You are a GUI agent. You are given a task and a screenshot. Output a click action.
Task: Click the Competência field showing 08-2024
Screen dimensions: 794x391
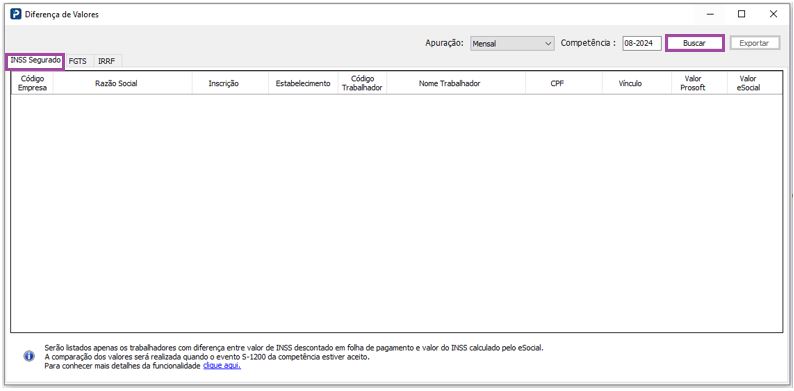coord(642,44)
